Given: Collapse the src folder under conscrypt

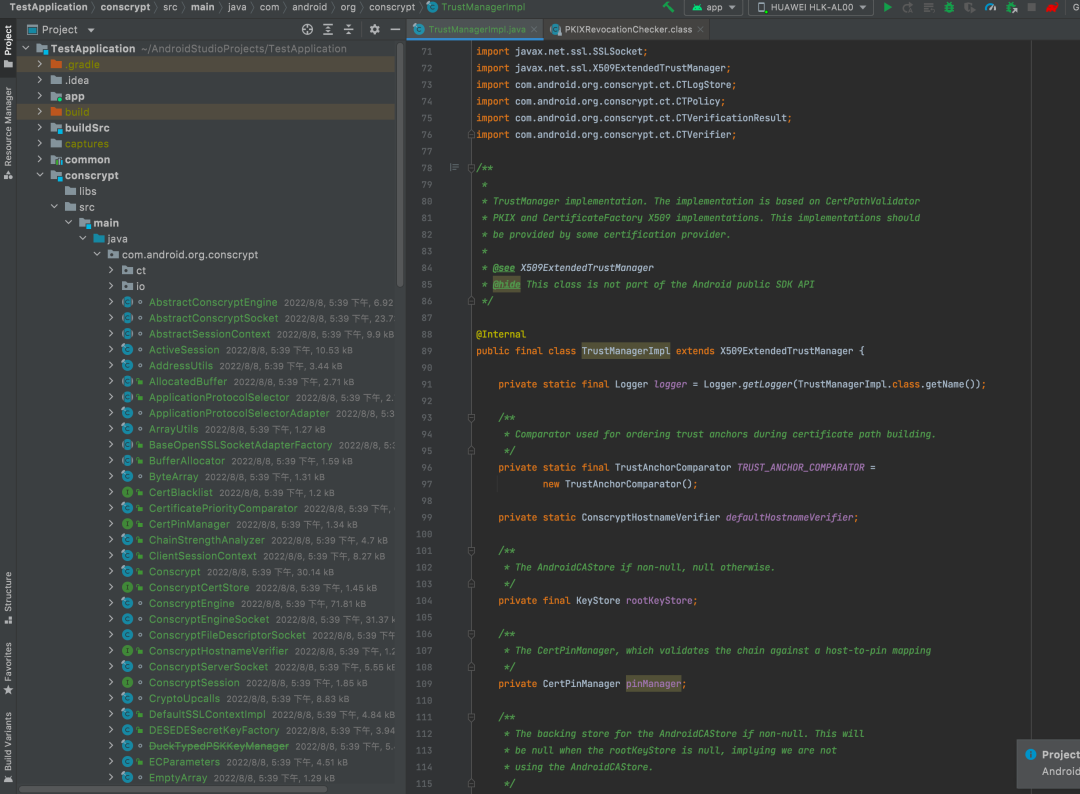Looking at the screenshot, I should (54, 207).
